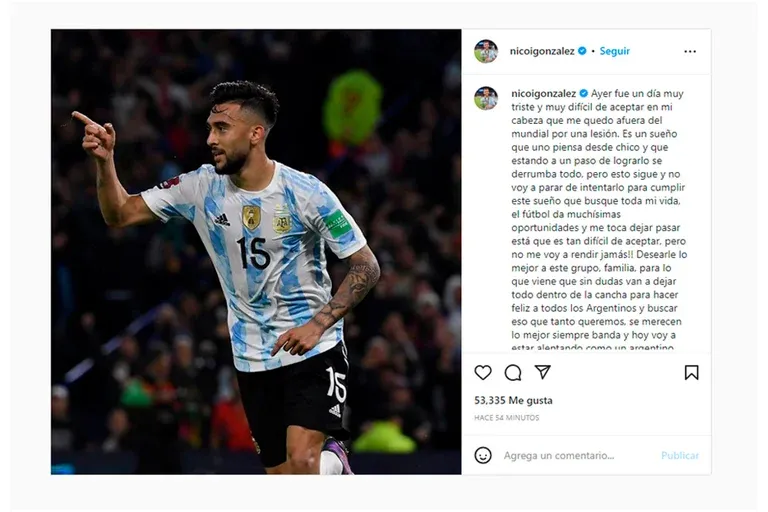This screenshot has height=512, width=768.
Task: View the 53,335 Me gusta likes list
Action: point(513,400)
